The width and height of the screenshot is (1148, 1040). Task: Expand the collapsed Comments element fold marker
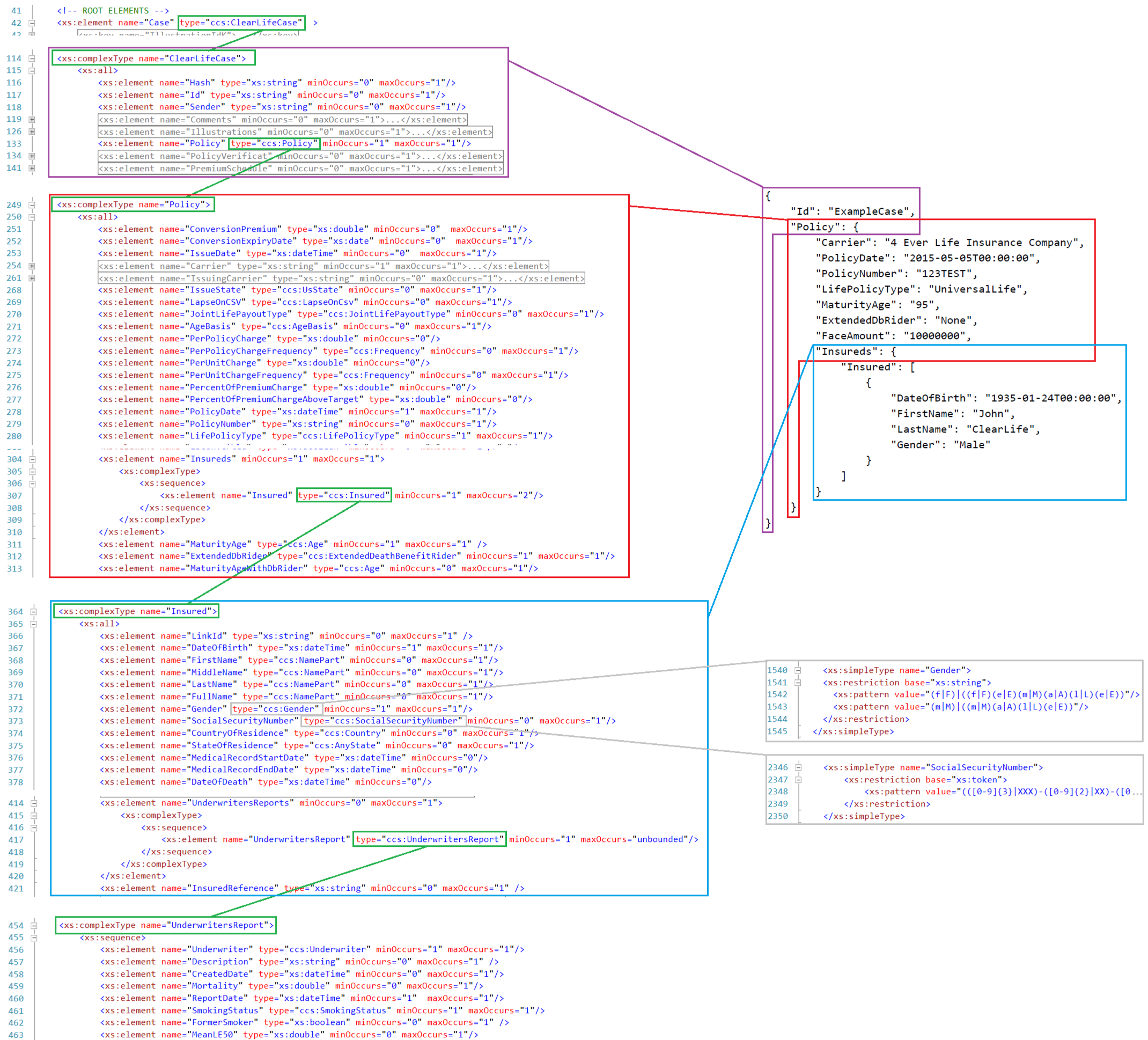click(32, 120)
